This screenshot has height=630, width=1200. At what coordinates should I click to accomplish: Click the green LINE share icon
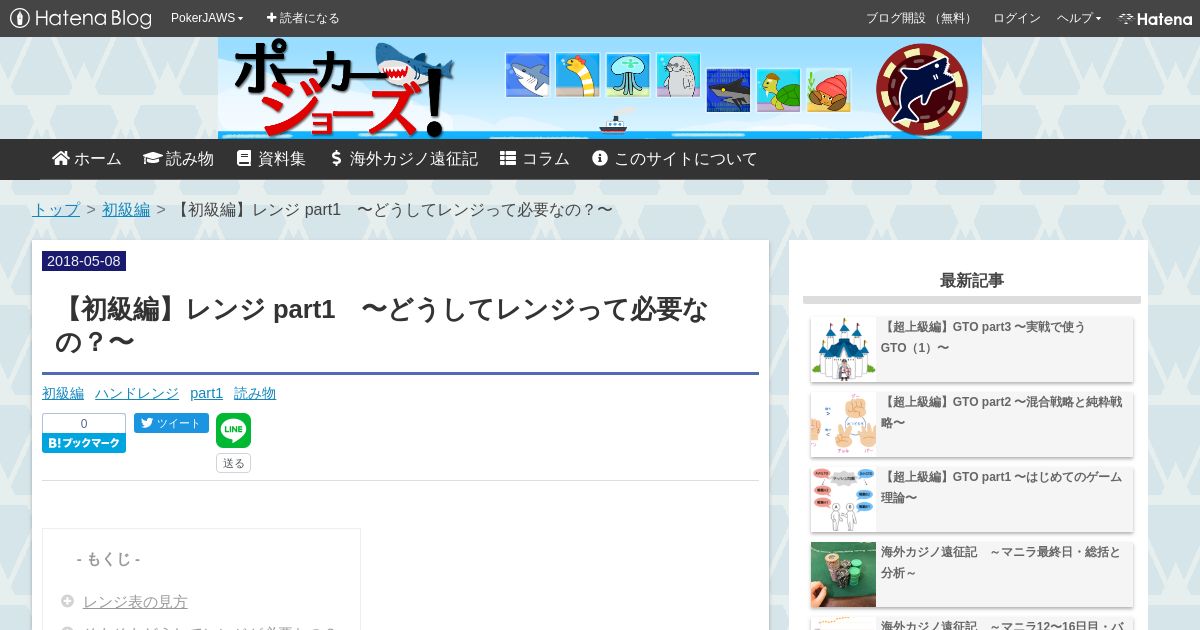[233, 430]
